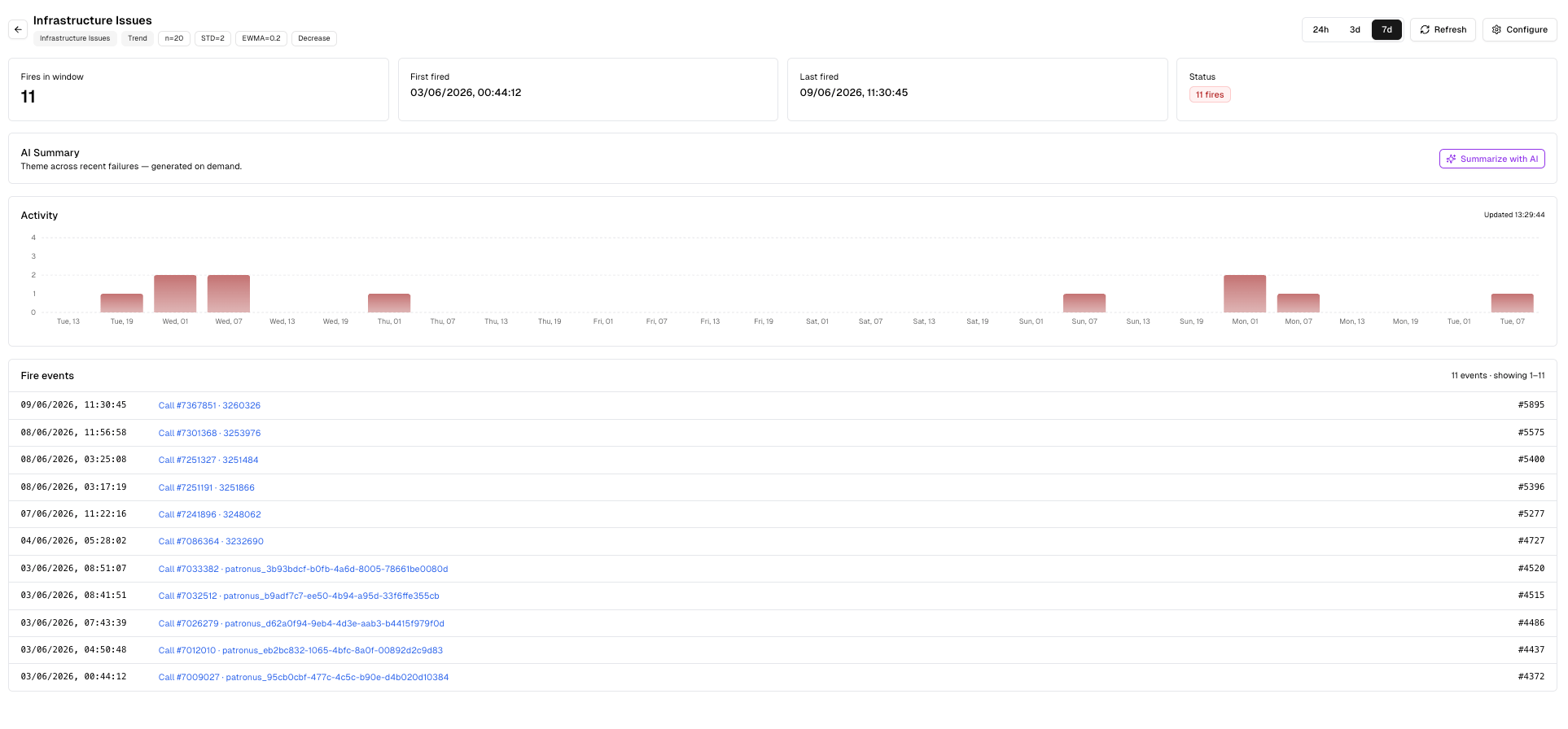
Task: Click event ID #4437
Action: tap(1531, 650)
